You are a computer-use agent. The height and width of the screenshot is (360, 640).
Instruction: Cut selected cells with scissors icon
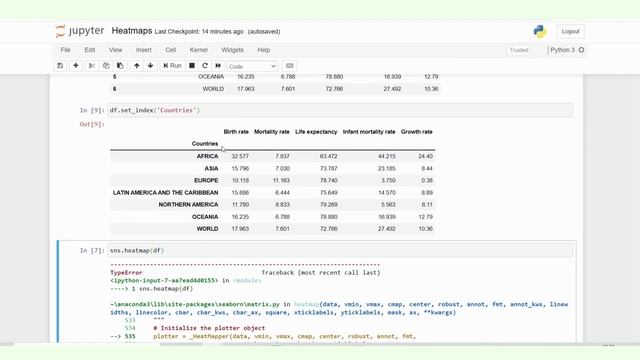(x=92, y=66)
